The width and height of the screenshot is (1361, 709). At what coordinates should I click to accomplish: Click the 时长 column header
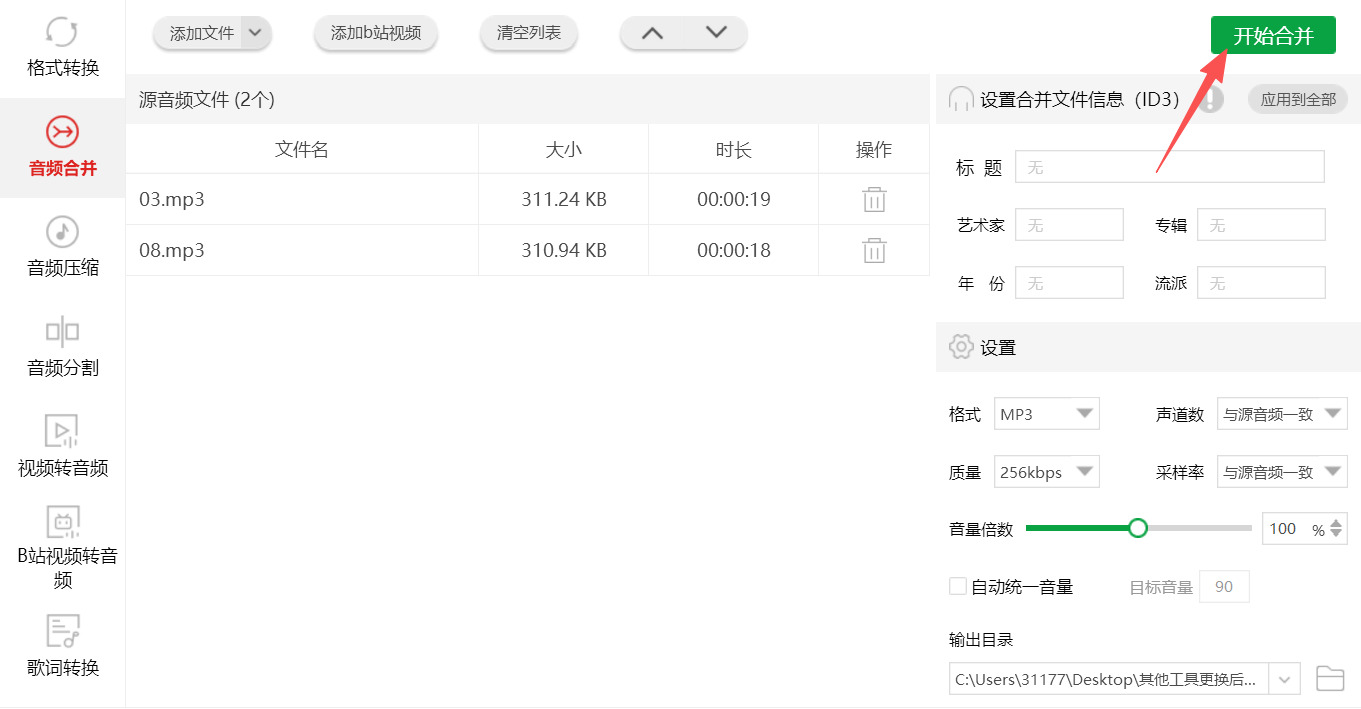(734, 149)
